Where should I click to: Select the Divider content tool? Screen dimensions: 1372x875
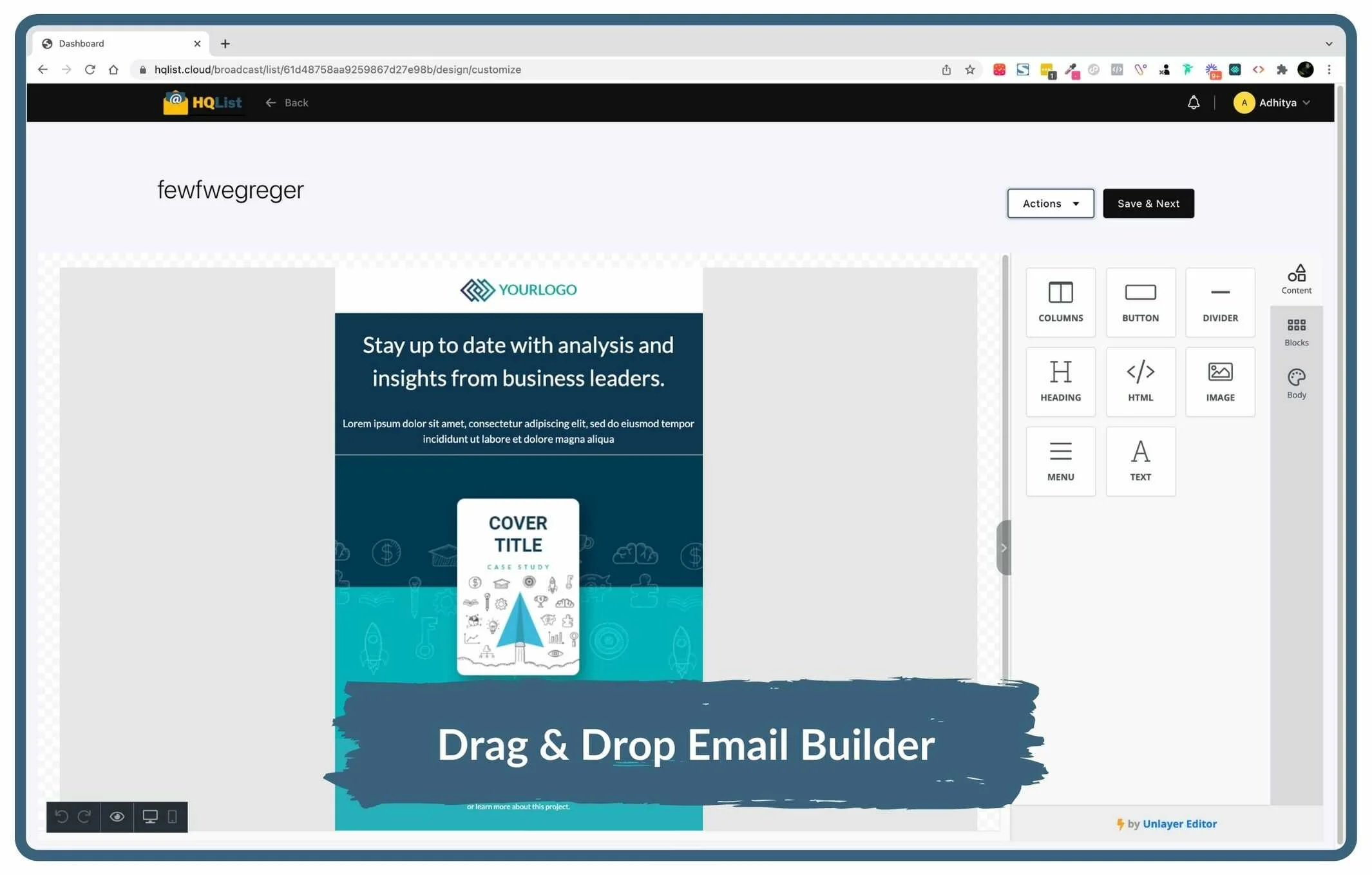(1220, 302)
